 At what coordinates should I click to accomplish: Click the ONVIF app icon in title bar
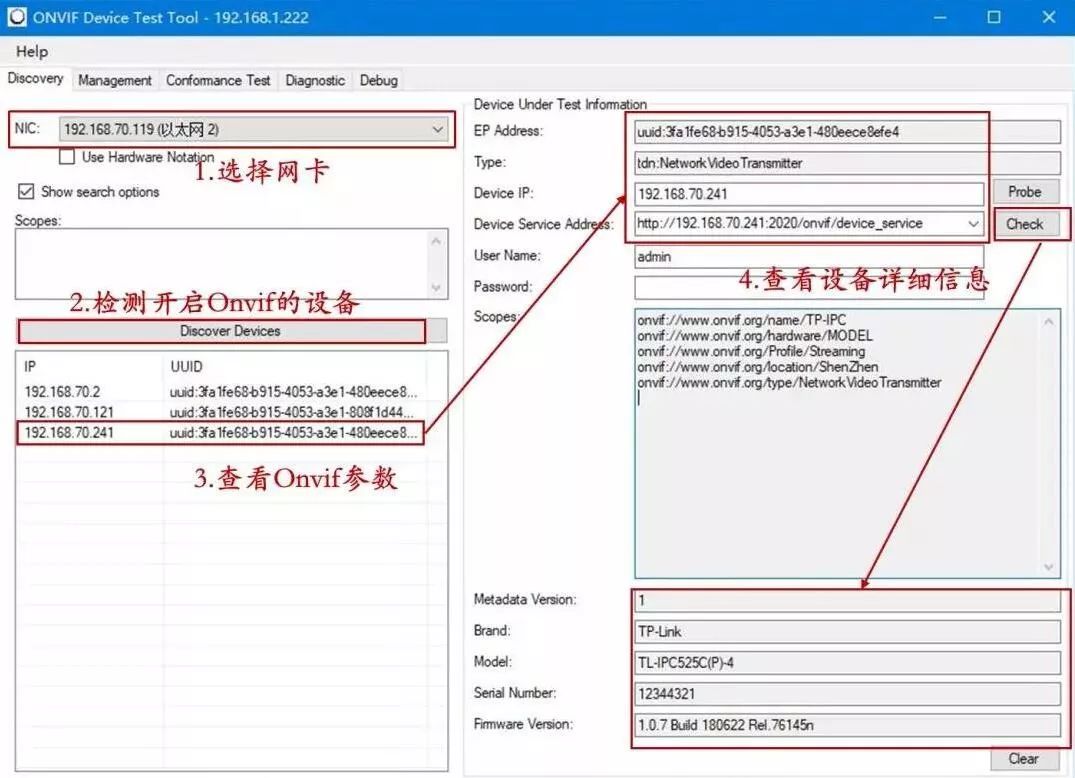point(16,17)
